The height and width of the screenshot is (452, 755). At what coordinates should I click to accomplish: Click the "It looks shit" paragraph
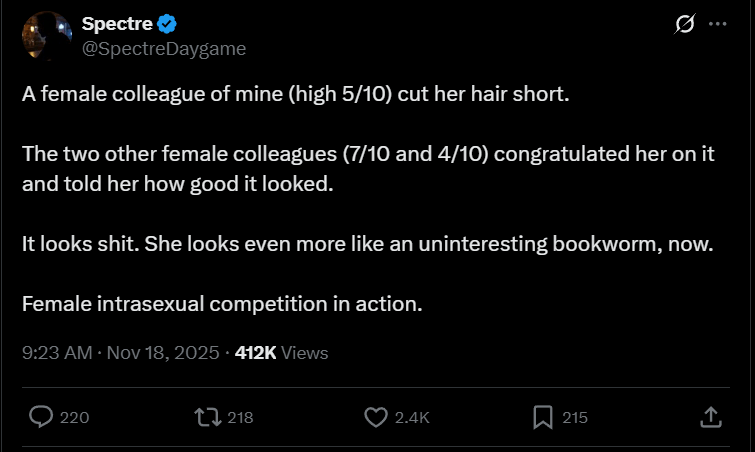click(367, 246)
